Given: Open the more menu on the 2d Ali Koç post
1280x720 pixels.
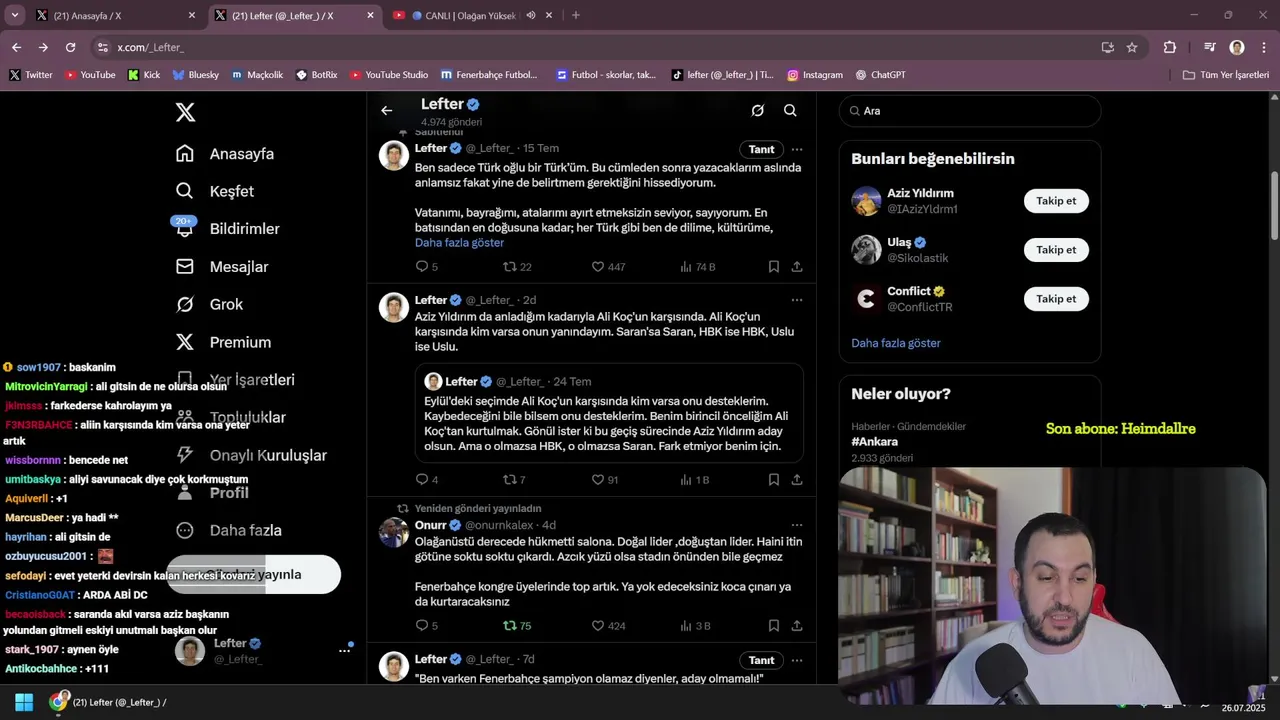Looking at the screenshot, I should coord(797,300).
